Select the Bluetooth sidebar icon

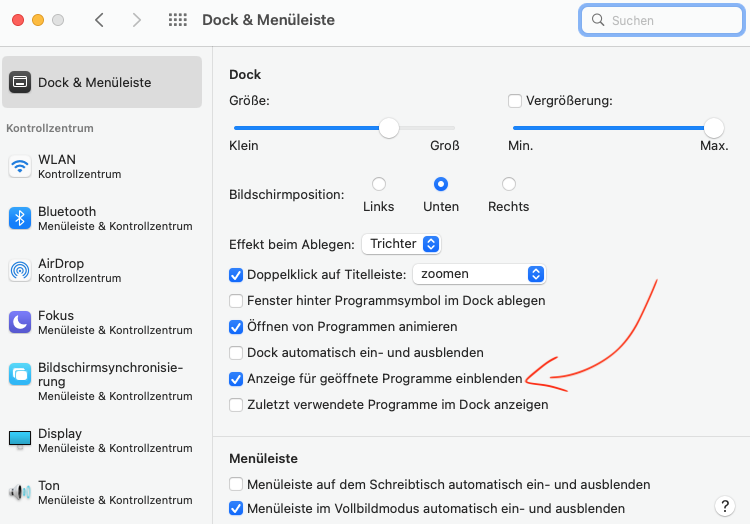tap(20, 218)
